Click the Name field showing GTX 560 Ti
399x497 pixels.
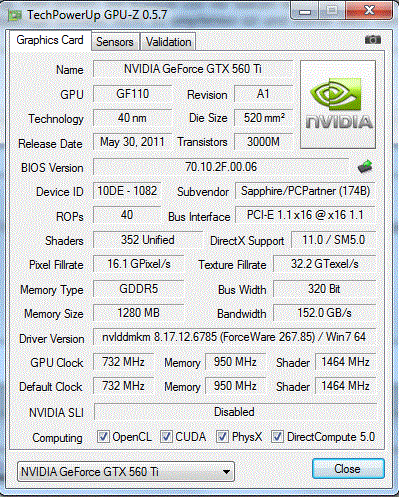193,69
